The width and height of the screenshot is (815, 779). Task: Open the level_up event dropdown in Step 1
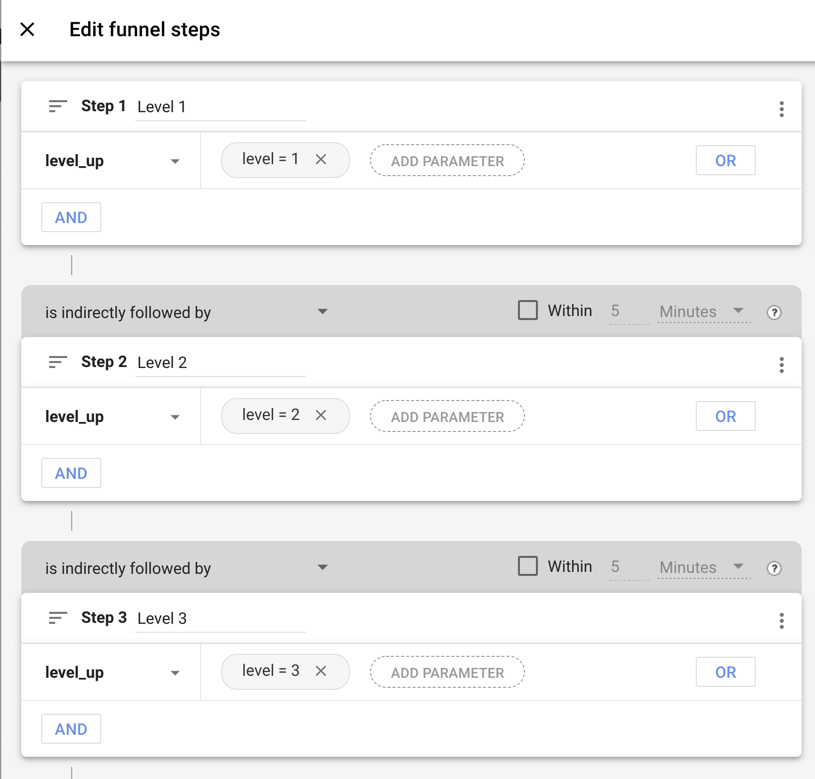coord(112,161)
